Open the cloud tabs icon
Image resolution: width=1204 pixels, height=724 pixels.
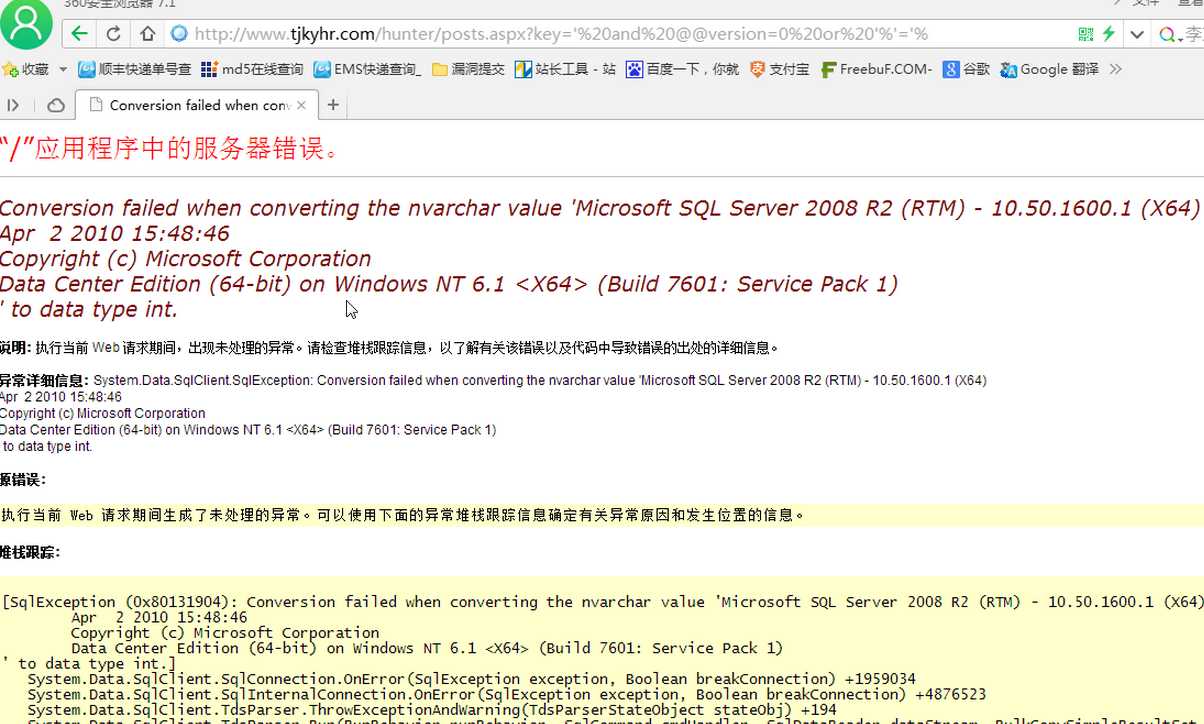(56, 105)
